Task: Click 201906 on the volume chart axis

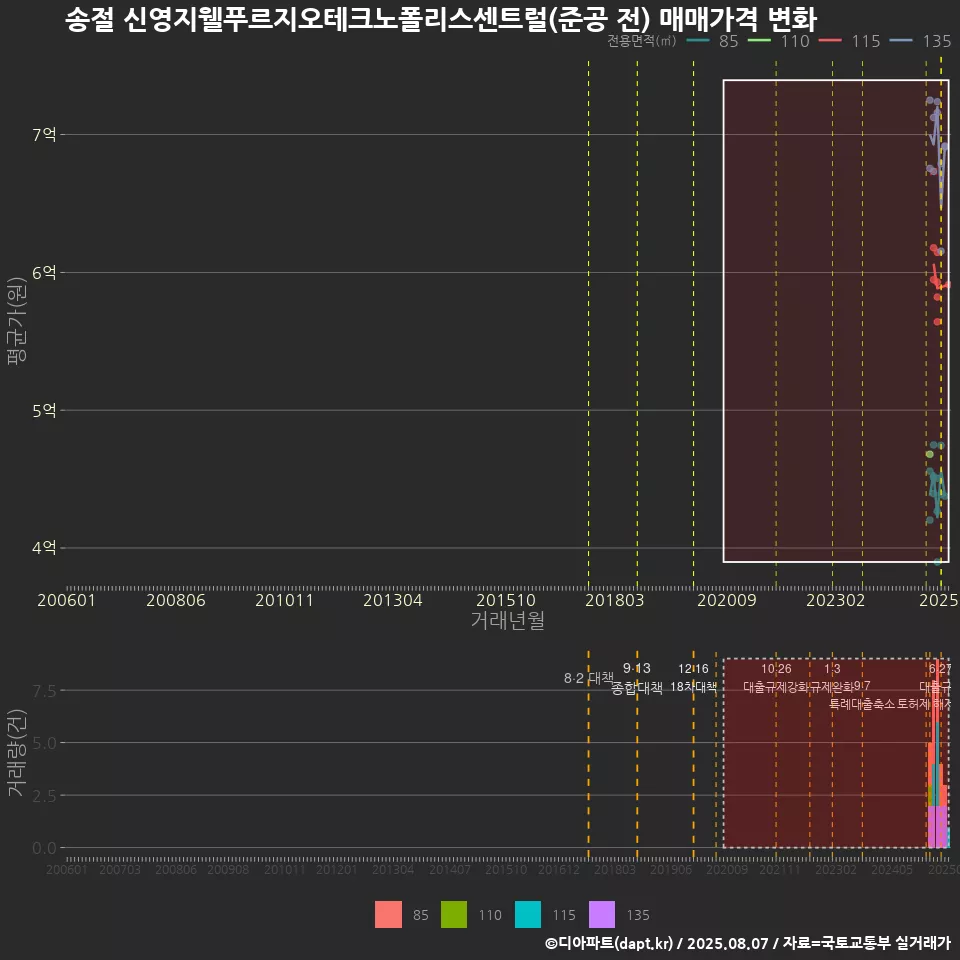Action: [x=670, y=869]
